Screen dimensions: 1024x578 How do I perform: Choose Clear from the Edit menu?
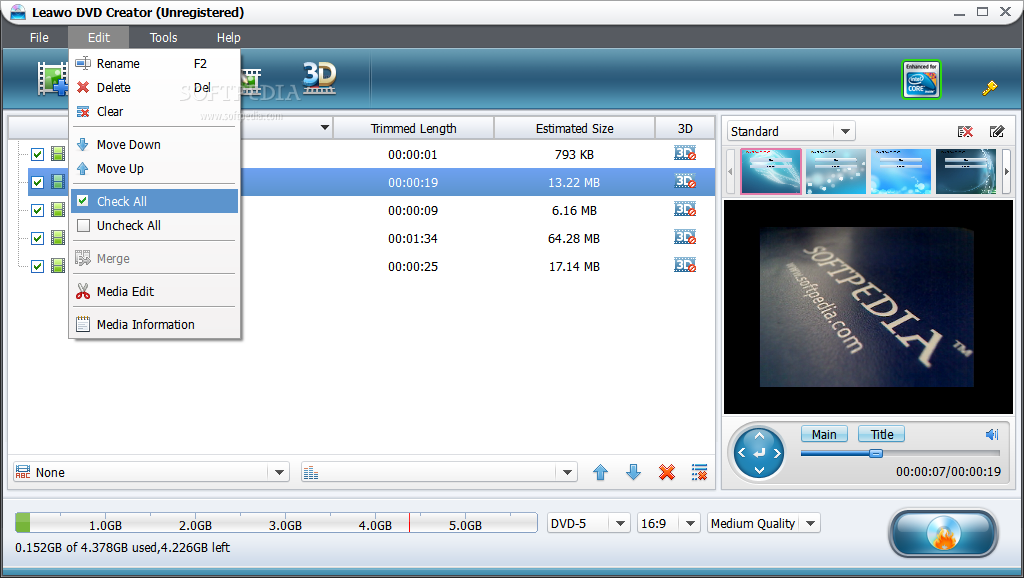[x=154, y=112]
